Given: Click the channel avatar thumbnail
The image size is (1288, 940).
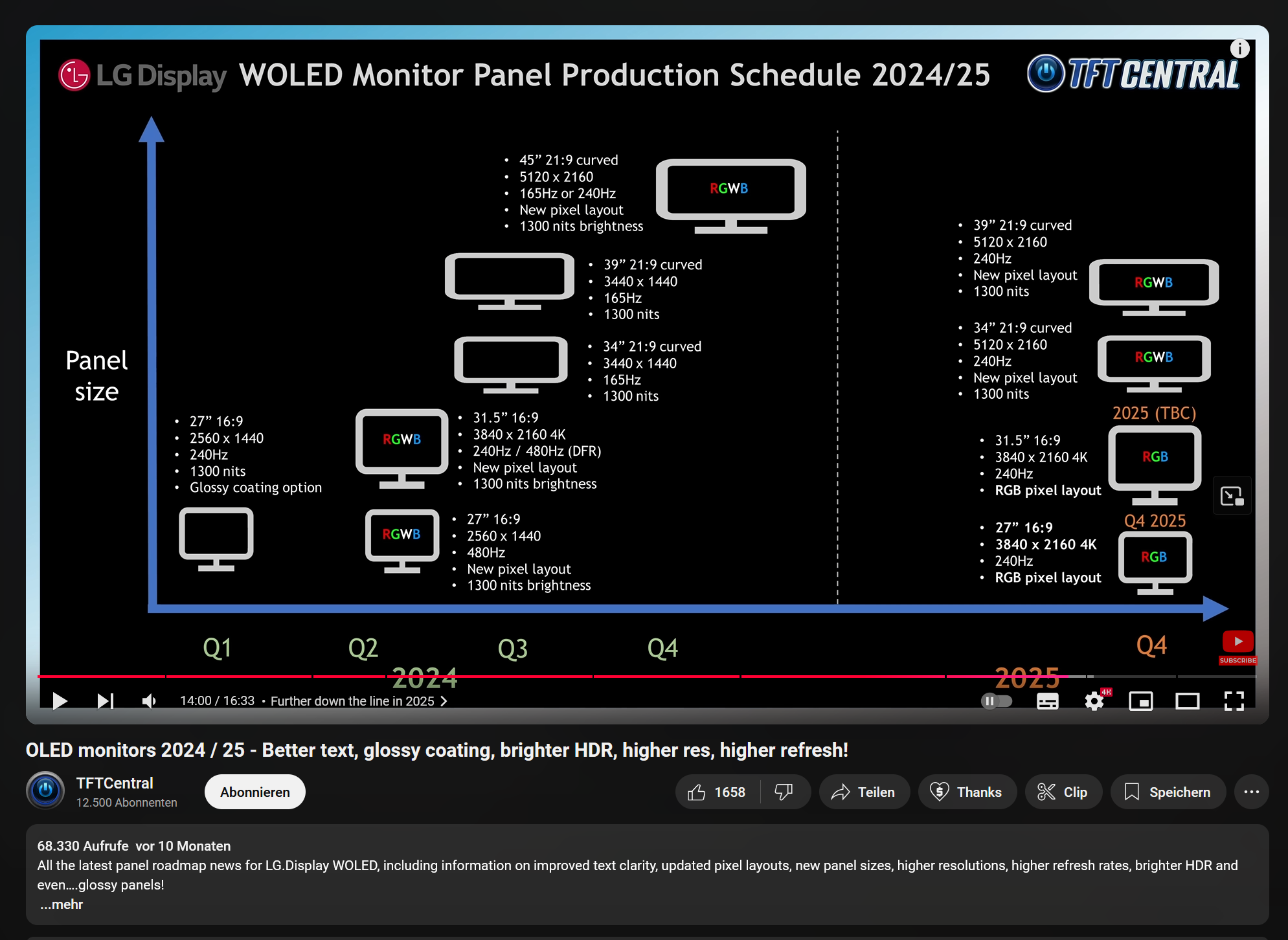Looking at the screenshot, I should tap(45, 791).
